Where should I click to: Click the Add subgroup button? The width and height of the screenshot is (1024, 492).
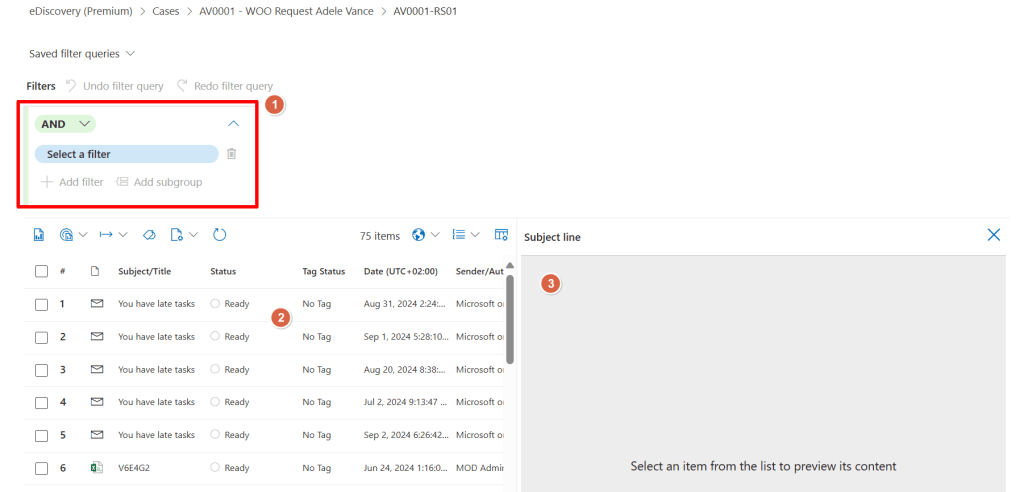pos(159,182)
